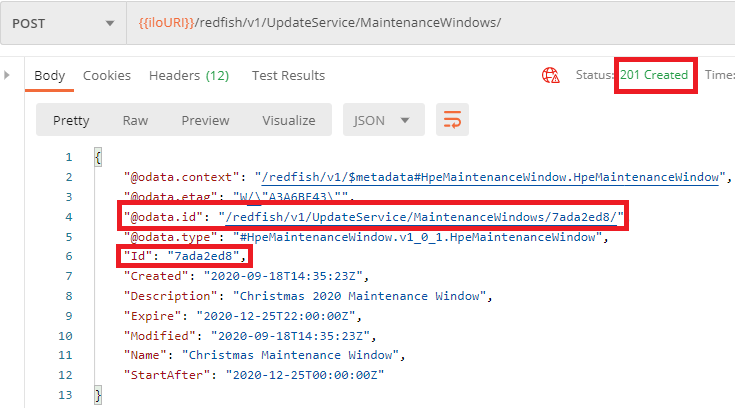This screenshot has height=408, width=735.
Task: Click the Id value 7ada2ed8
Action: (x=206, y=256)
